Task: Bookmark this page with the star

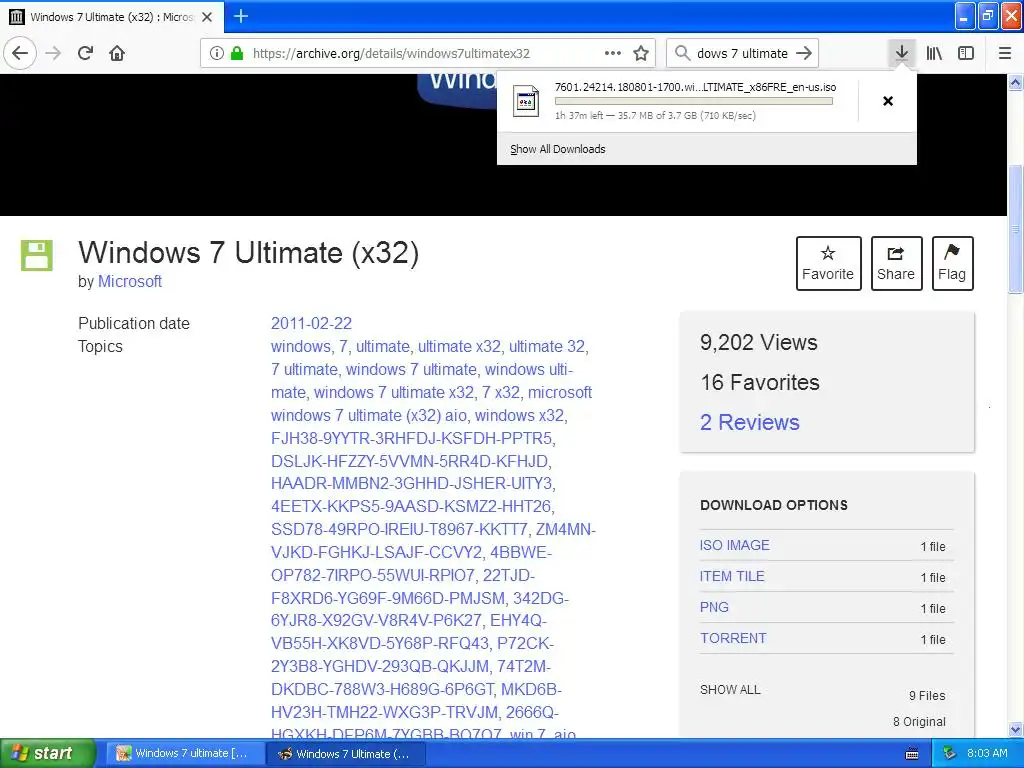Action: tap(641, 53)
